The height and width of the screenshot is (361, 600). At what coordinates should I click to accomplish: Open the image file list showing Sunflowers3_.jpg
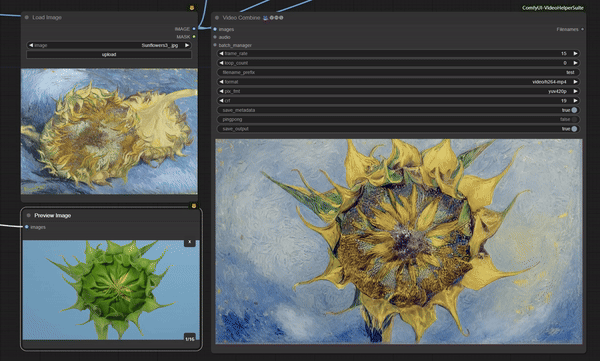click(109, 45)
